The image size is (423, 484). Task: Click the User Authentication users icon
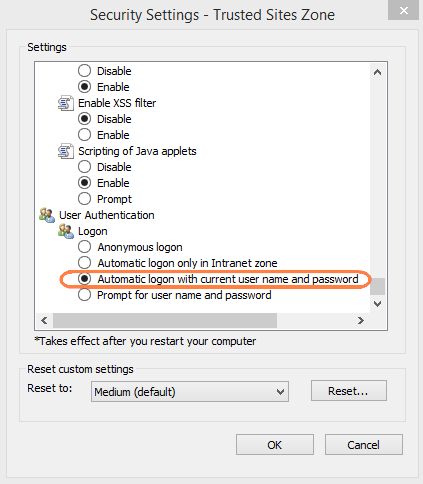[x=47, y=215]
